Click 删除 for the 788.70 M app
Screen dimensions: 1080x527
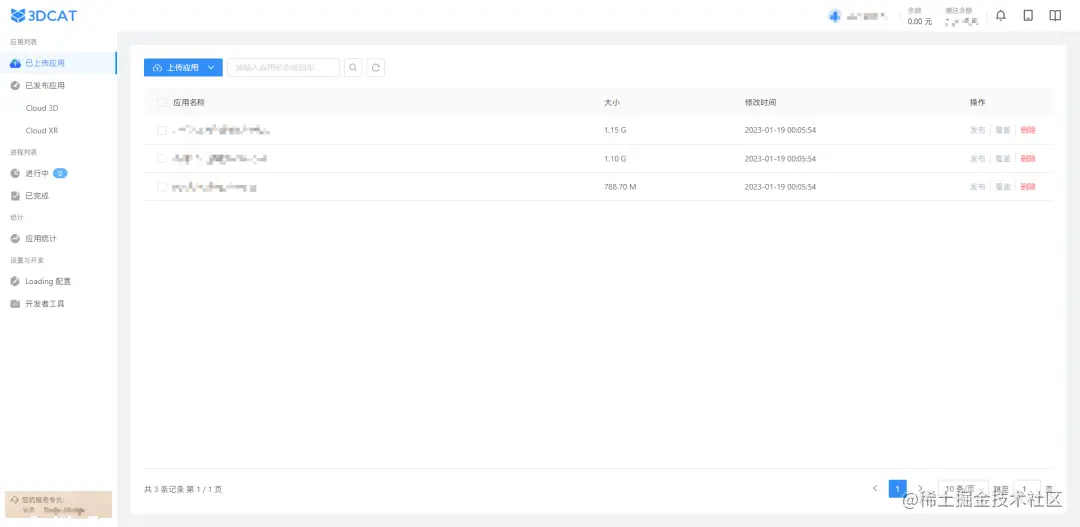pos(1028,187)
